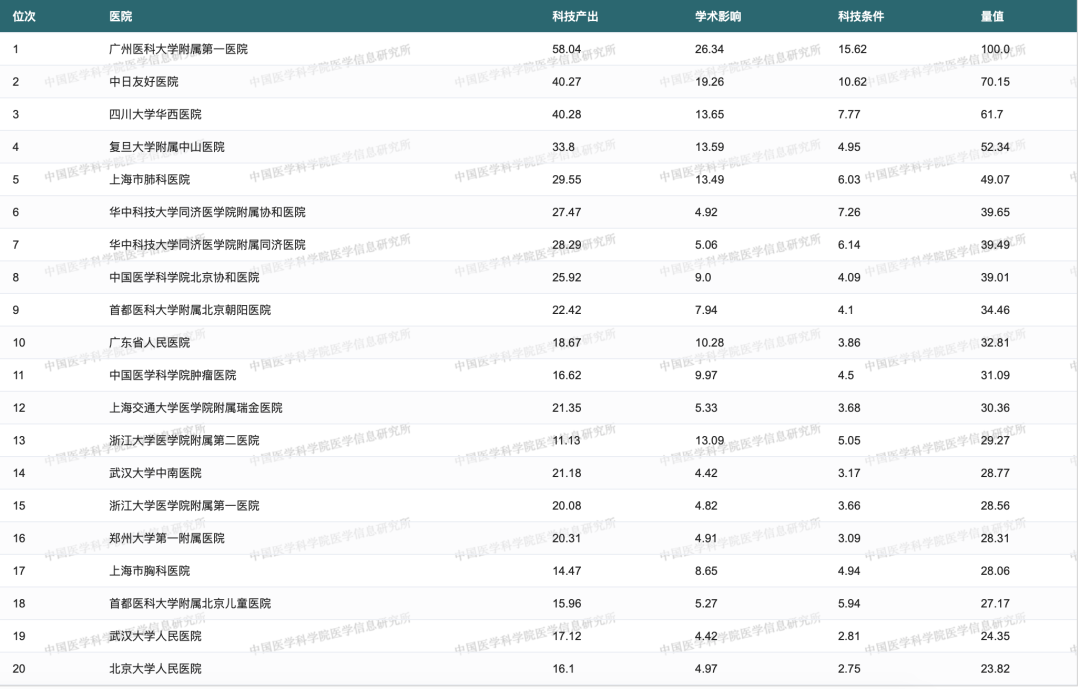Click 量值 value 61.7
The width and height of the screenshot is (1080, 689).
click(992, 114)
